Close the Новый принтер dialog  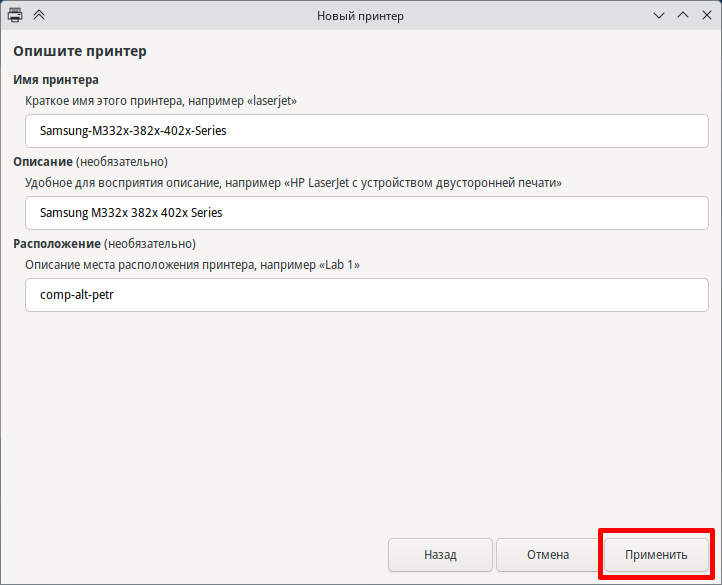click(707, 15)
